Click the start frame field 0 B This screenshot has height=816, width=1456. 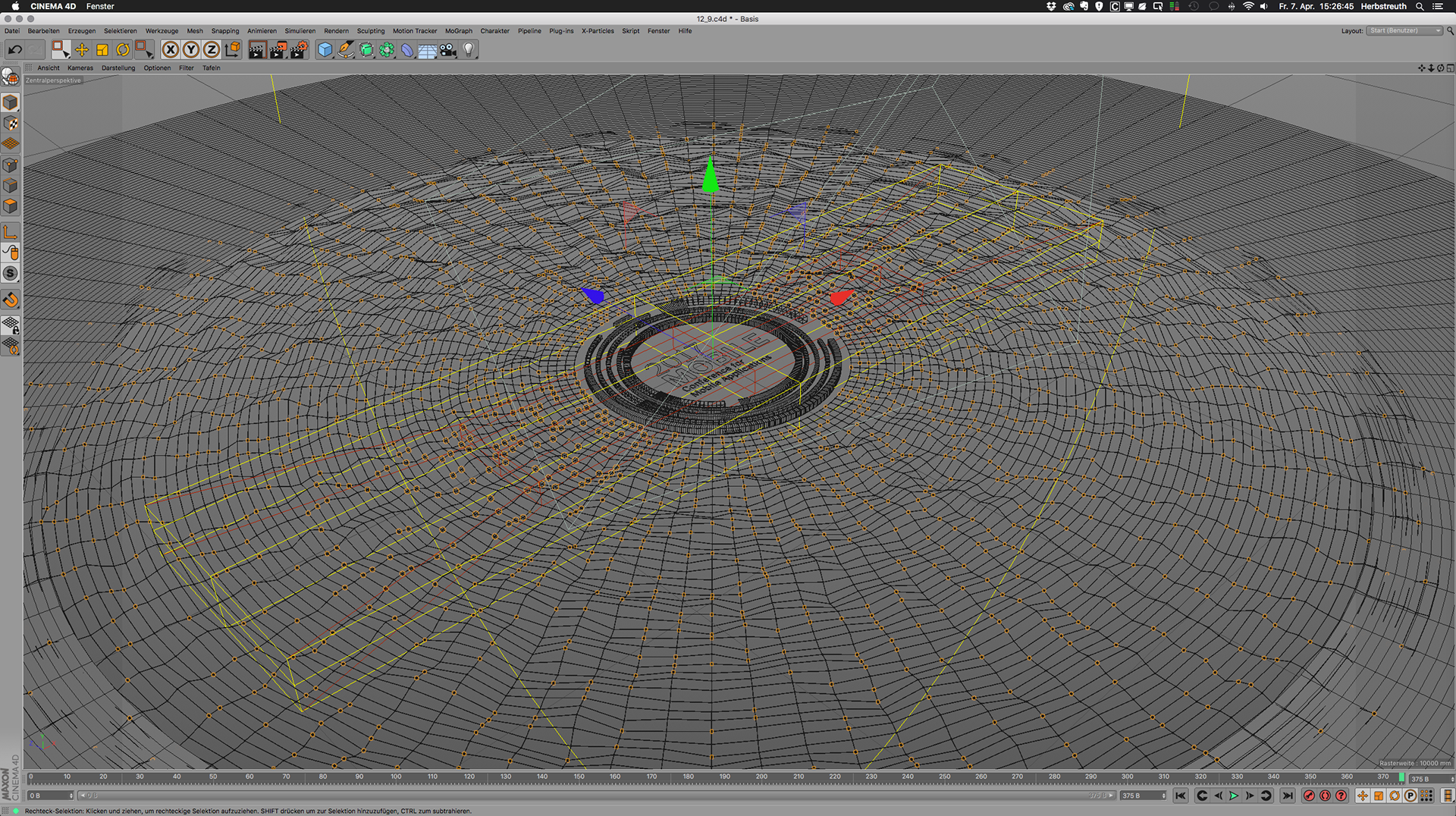(50, 796)
